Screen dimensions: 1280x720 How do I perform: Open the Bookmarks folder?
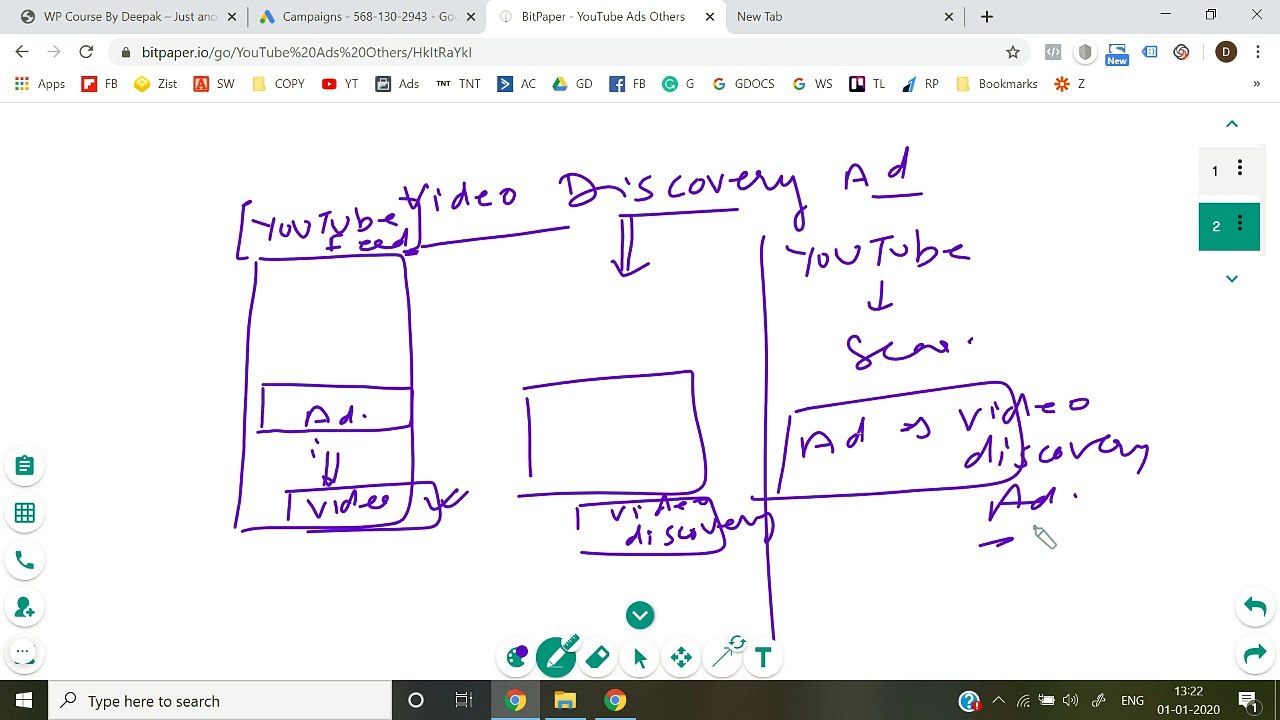coord(997,84)
